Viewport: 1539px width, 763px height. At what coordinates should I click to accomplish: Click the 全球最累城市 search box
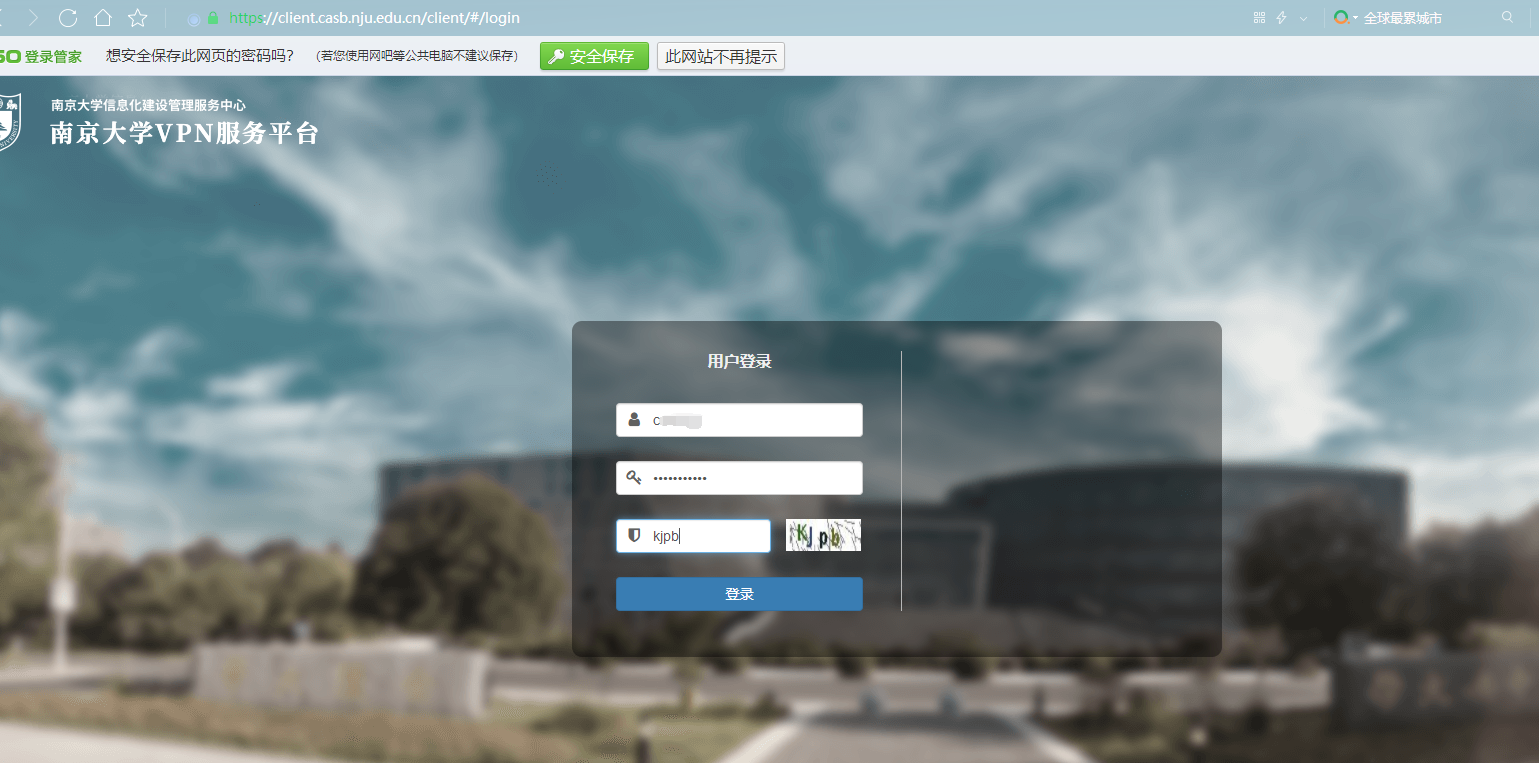[x=1402, y=18]
